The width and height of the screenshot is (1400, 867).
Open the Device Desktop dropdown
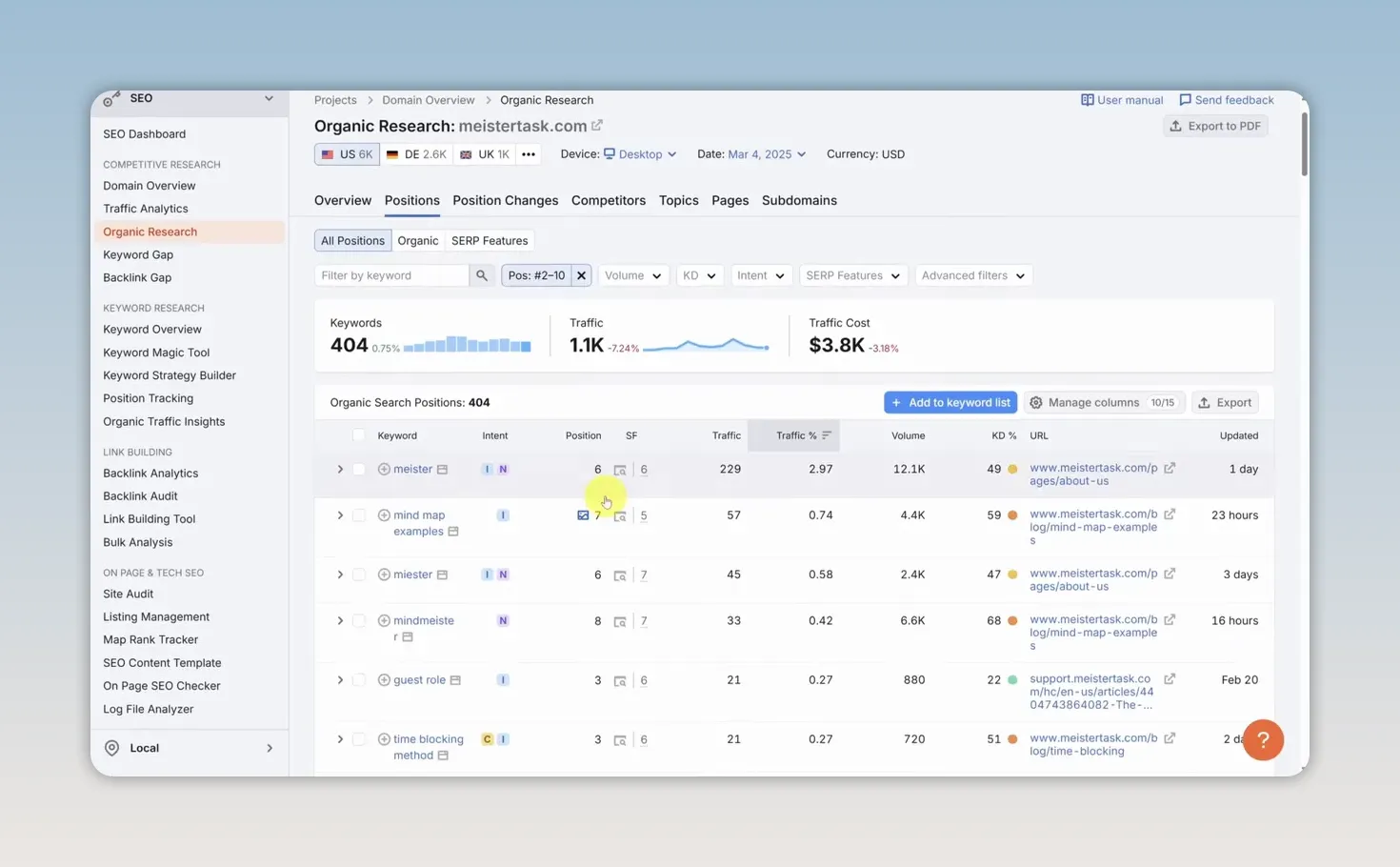640,154
